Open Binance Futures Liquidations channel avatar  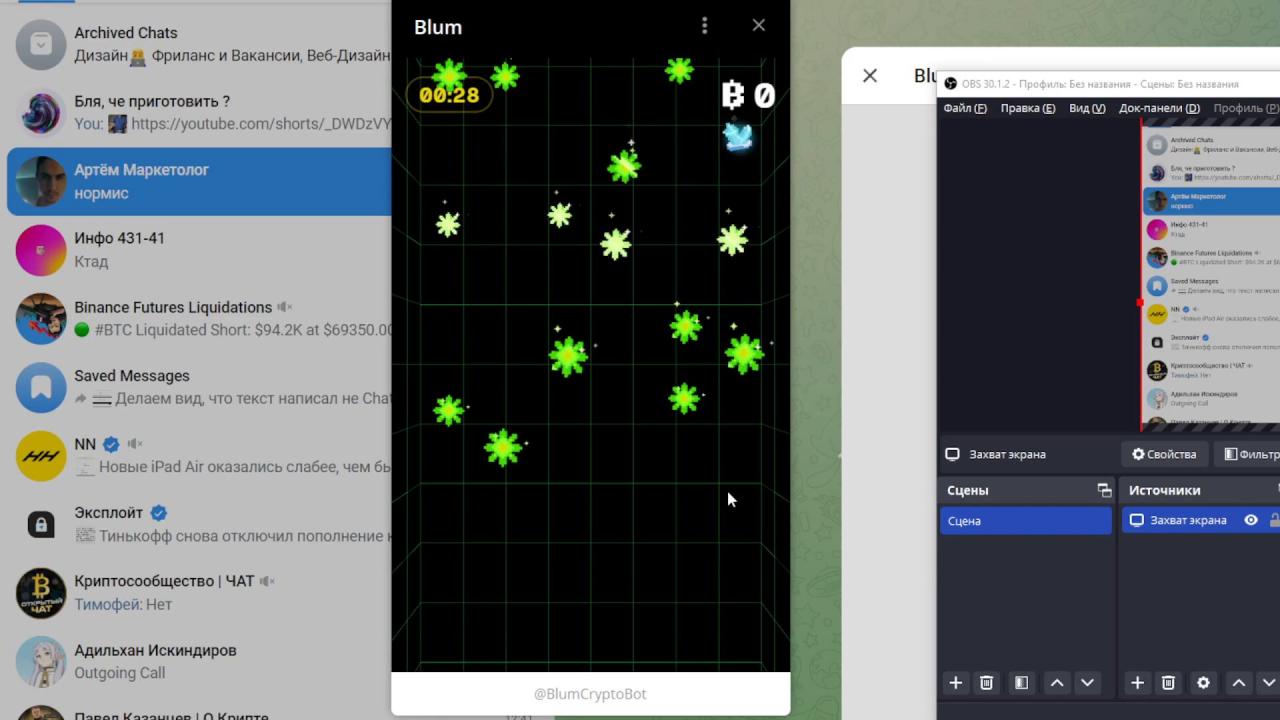pos(41,319)
